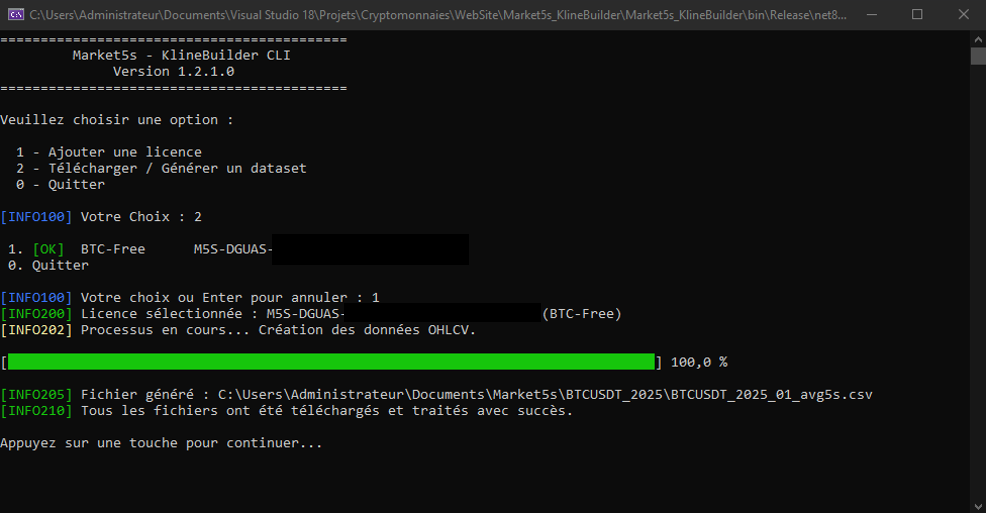
Task: Click "Appuyez sur une touche pour continuer..." prompt
Action: point(161,443)
